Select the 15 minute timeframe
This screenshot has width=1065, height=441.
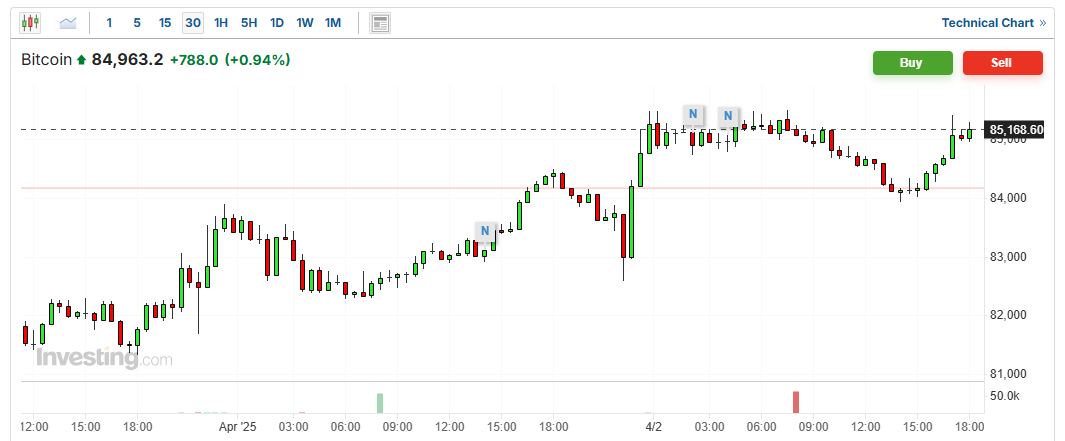click(x=165, y=22)
